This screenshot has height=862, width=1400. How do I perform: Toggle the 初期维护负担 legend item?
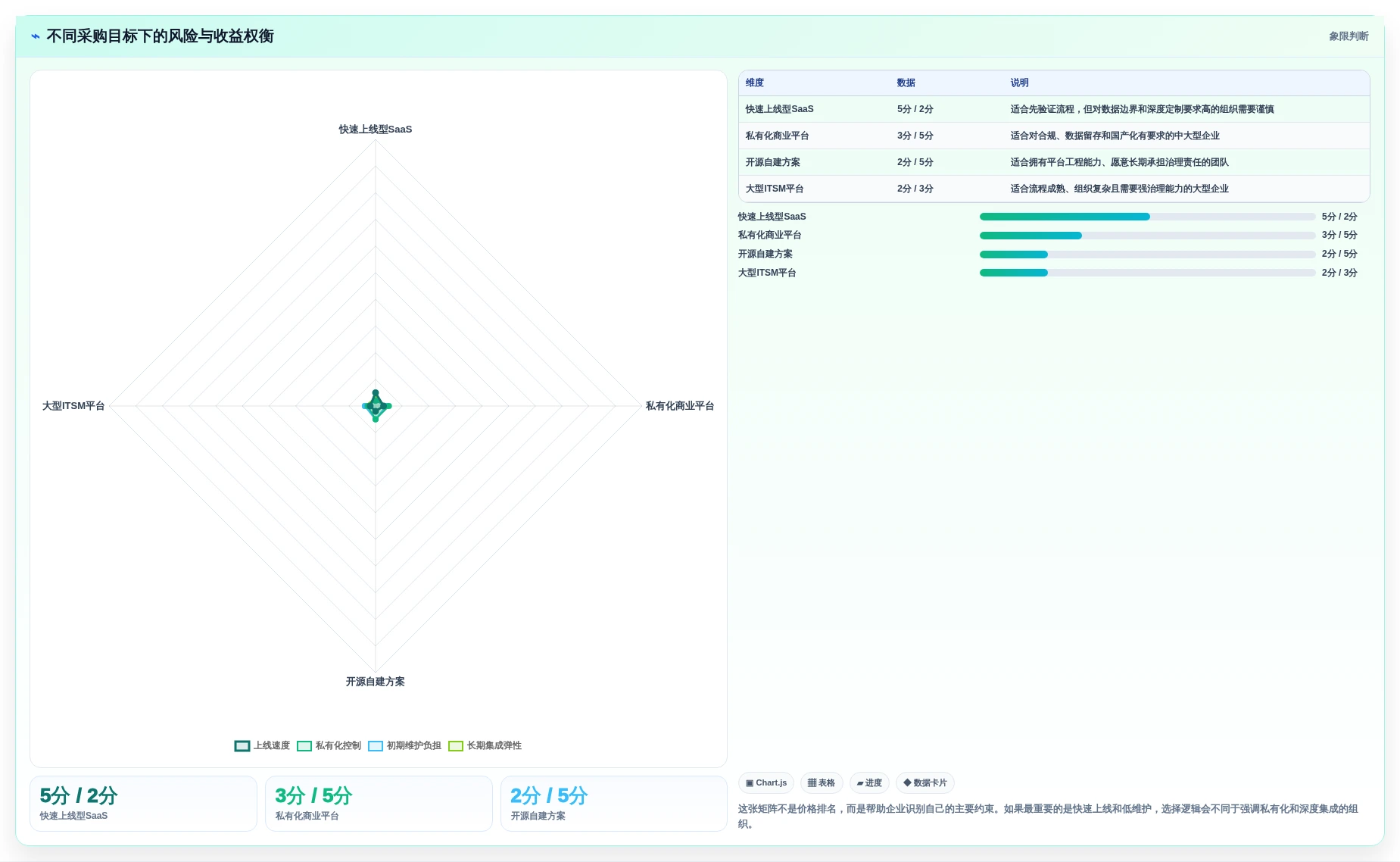tap(404, 746)
